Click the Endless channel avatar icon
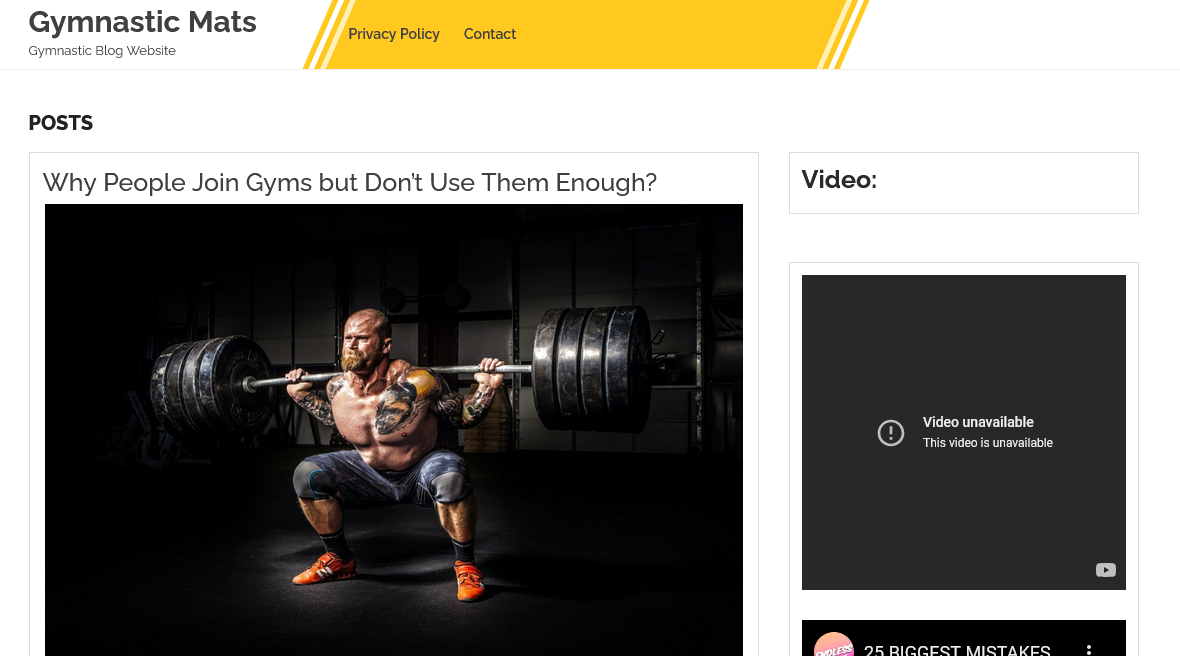 click(834, 645)
